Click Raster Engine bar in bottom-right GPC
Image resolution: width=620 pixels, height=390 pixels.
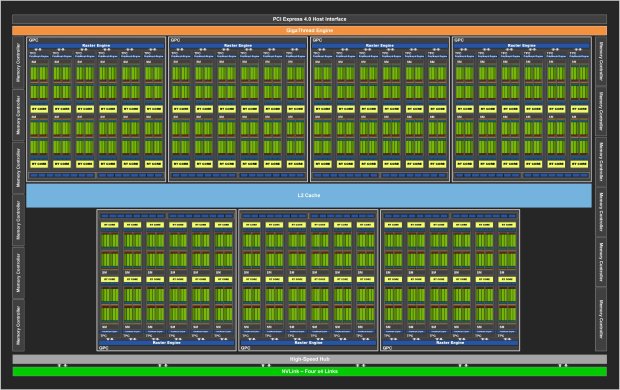point(450,343)
